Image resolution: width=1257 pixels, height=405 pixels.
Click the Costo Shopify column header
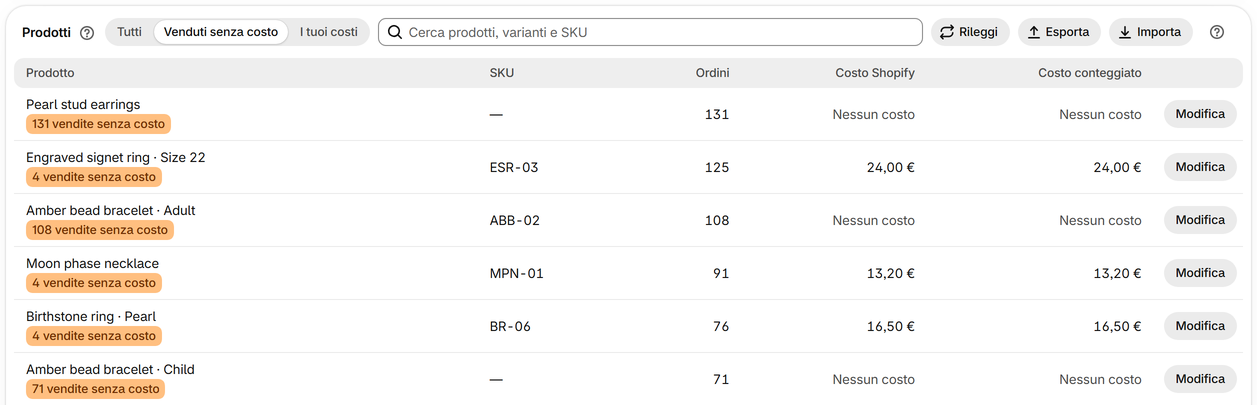(x=875, y=73)
